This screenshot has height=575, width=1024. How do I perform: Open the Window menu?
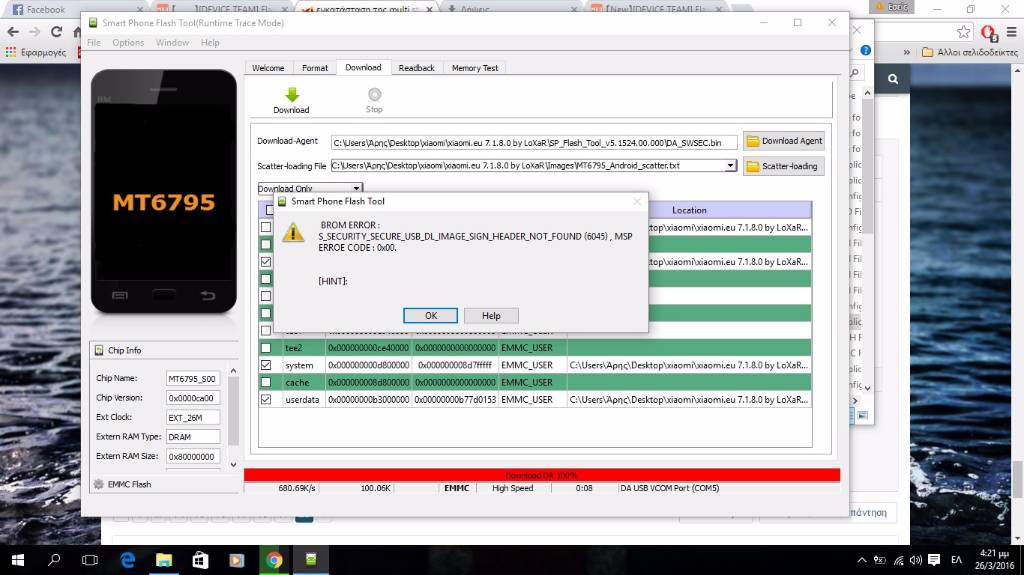[x=172, y=42]
